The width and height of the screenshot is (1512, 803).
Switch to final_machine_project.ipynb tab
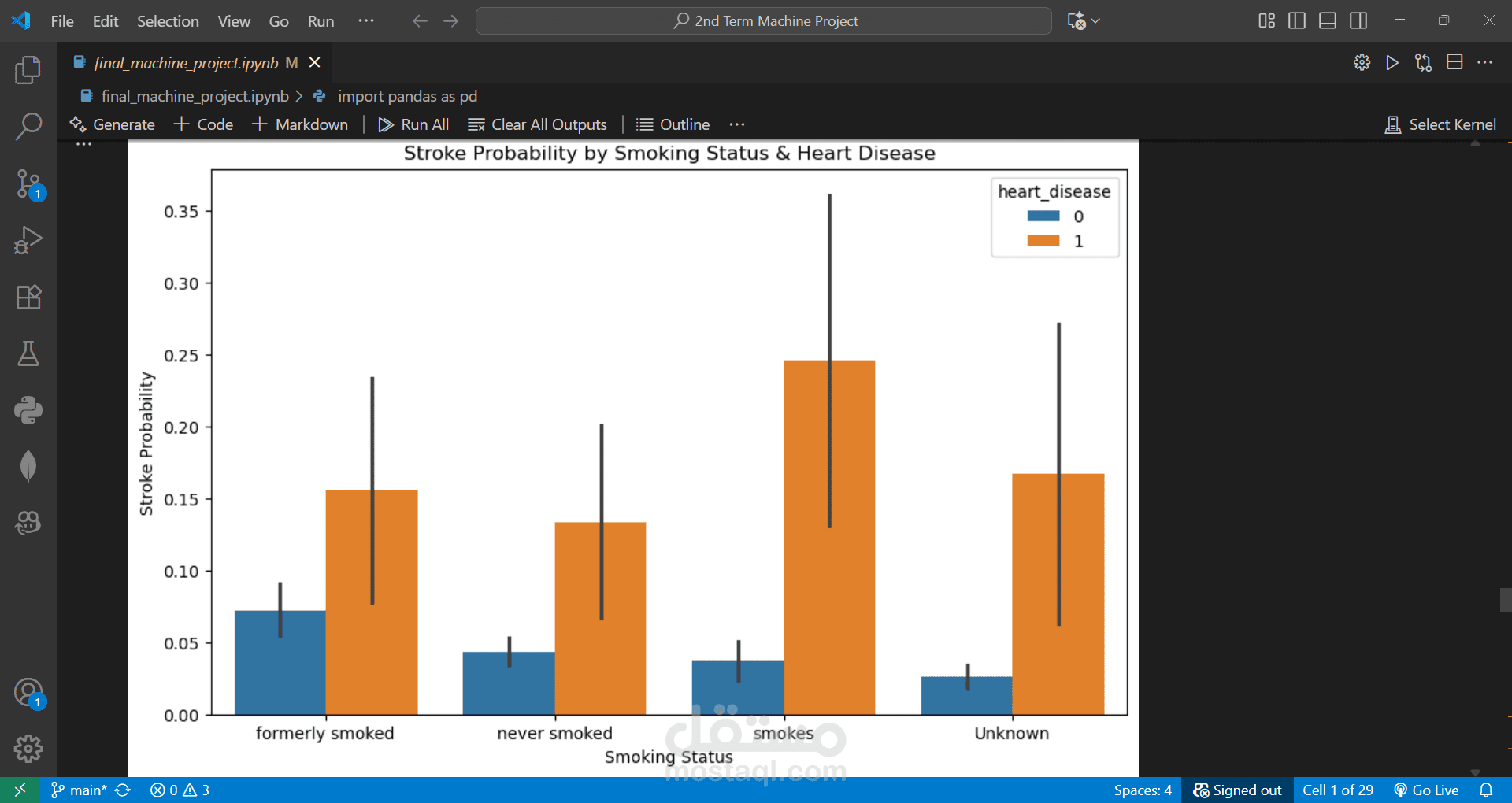point(186,63)
